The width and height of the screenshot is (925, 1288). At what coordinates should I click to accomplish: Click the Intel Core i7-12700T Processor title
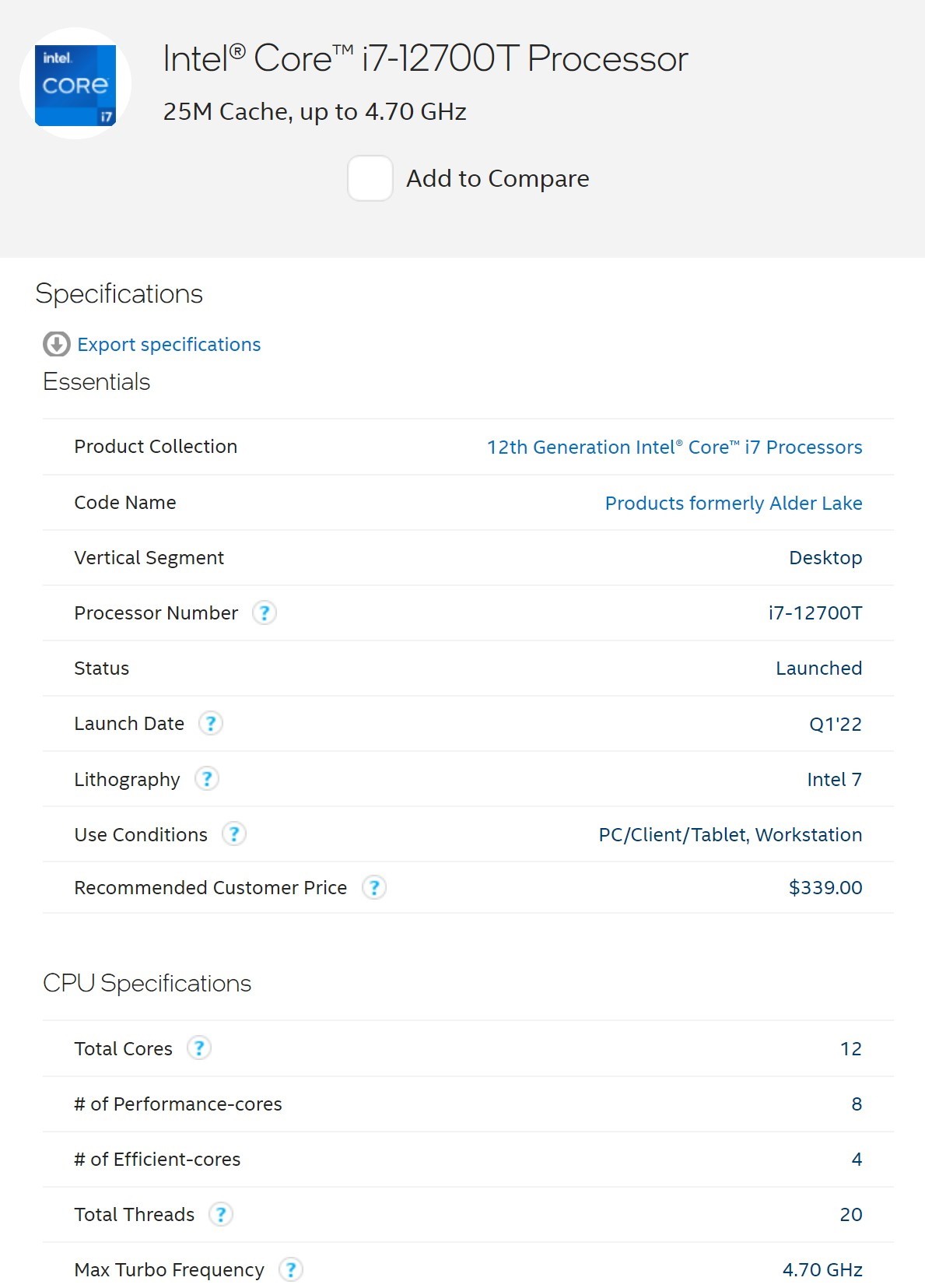point(425,59)
